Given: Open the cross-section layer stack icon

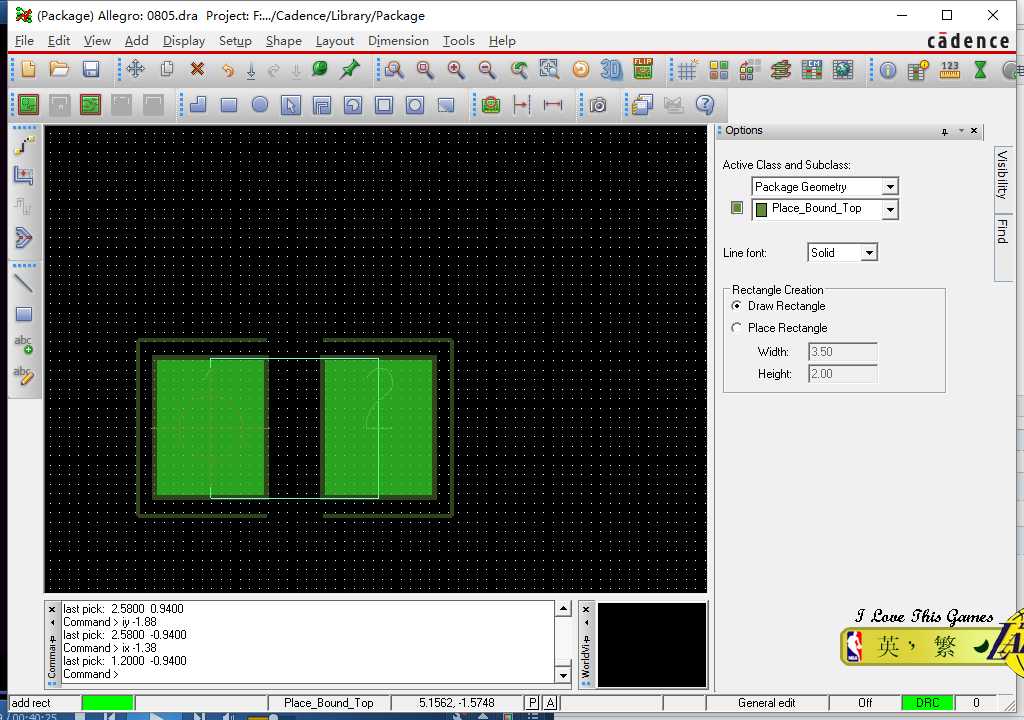Looking at the screenshot, I should click(x=780, y=70).
